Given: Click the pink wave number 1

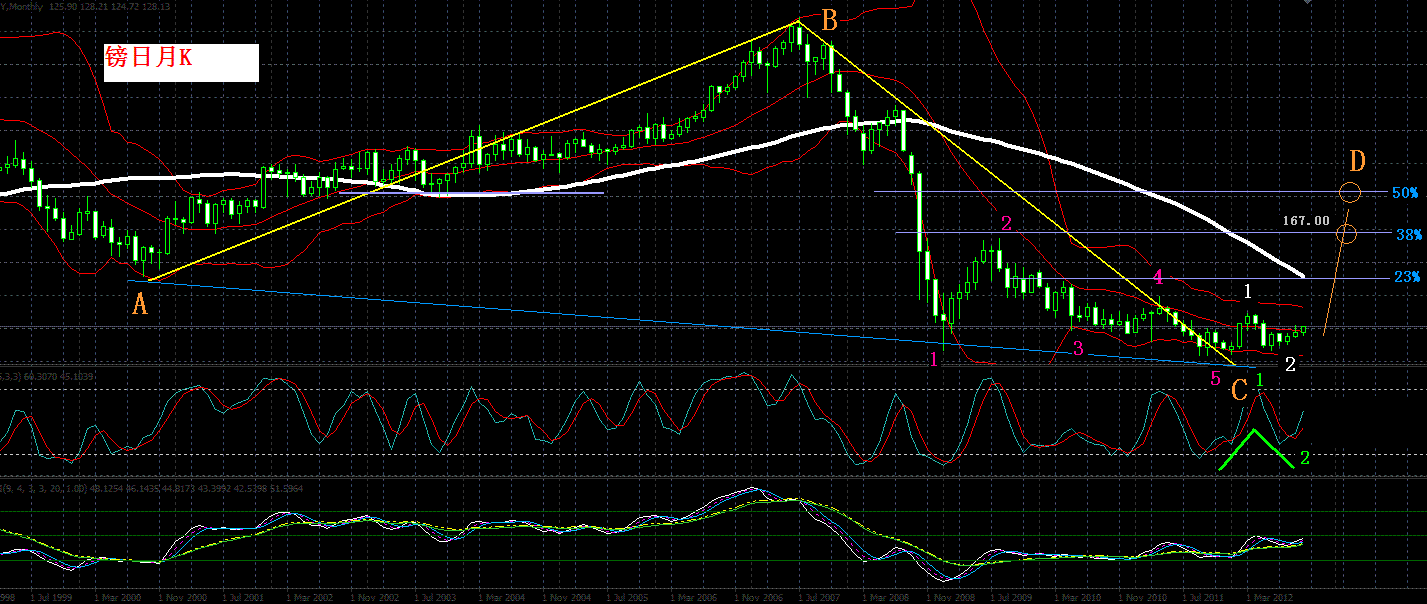Looking at the screenshot, I should 933,358.
